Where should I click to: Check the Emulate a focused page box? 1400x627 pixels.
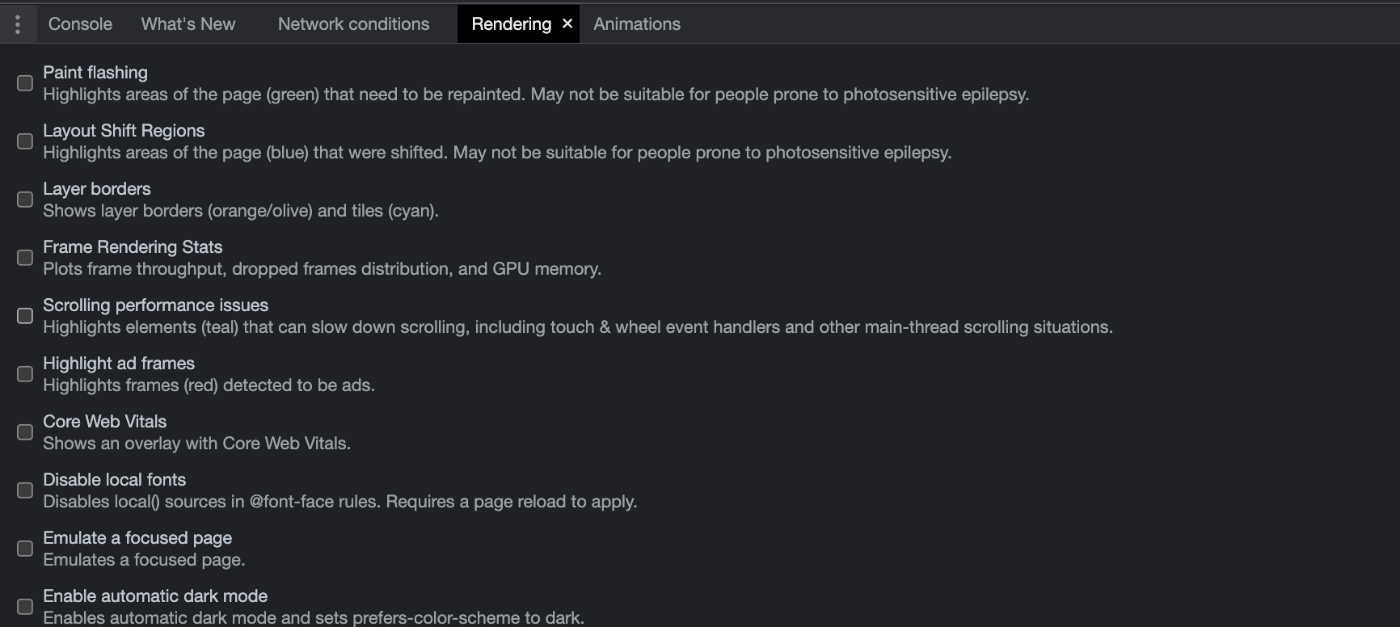[x=25, y=548]
